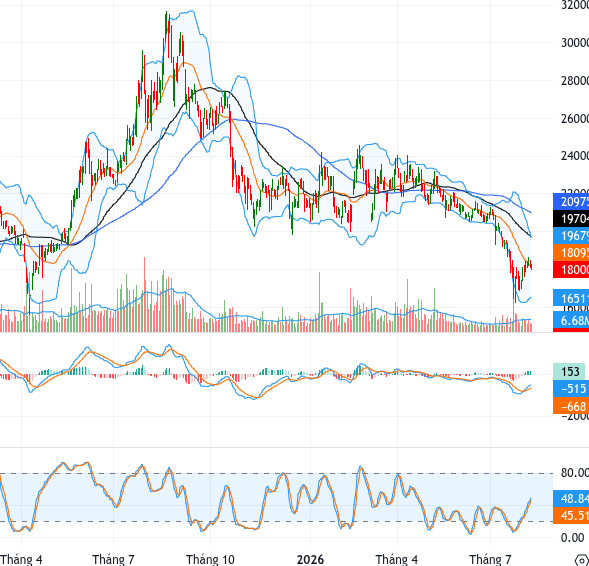Select the blue -515 MACD label
Viewport: 589px width, 566px height.
(x=571, y=388)
